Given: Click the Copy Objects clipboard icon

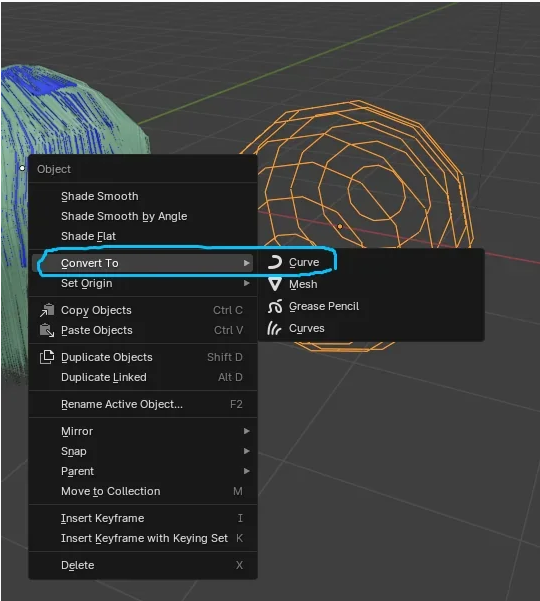Looking at the screenshot, I should click(47, 310).
